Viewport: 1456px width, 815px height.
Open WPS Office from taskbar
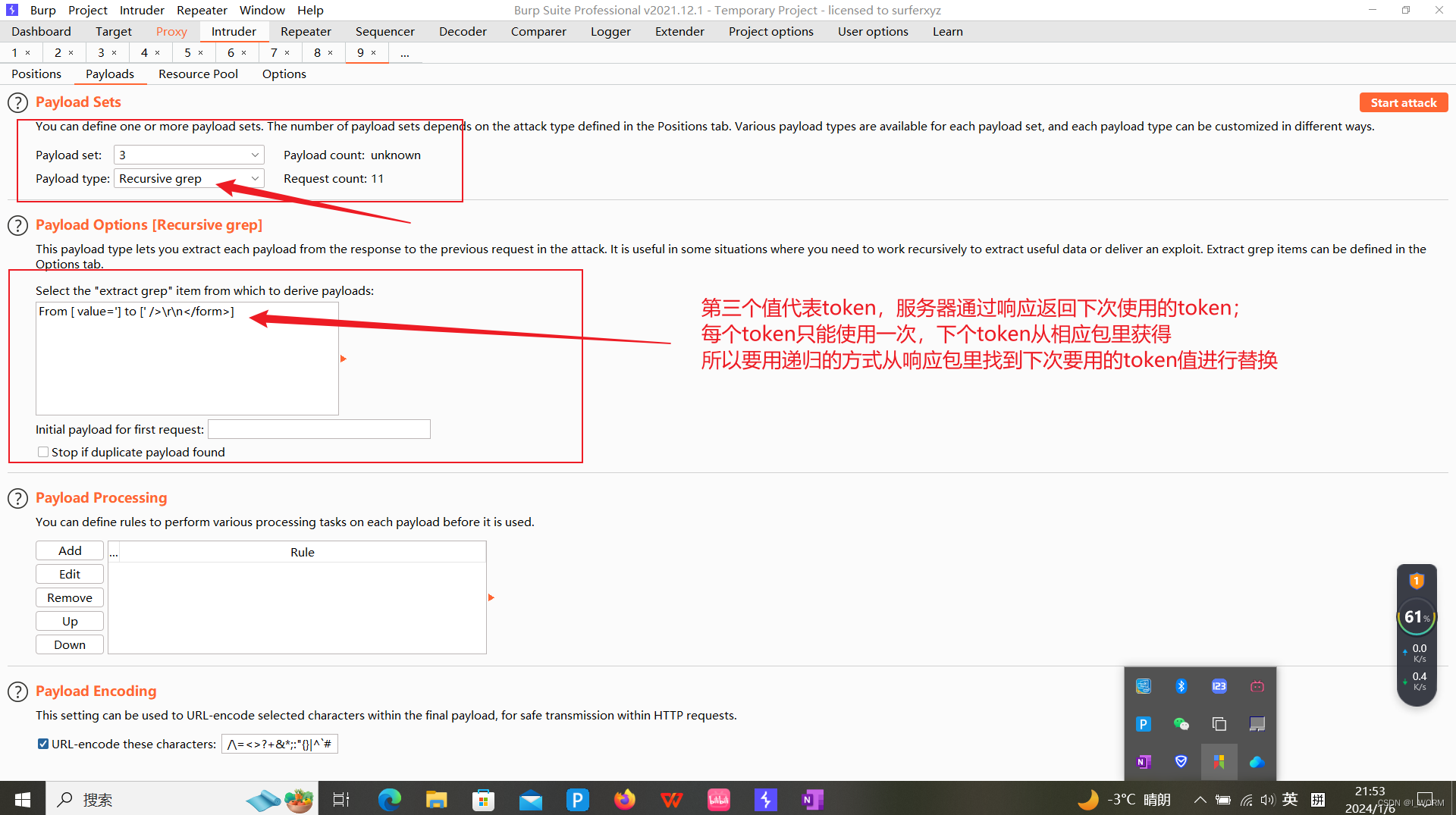pyautogui.click(x=671, y=799)
